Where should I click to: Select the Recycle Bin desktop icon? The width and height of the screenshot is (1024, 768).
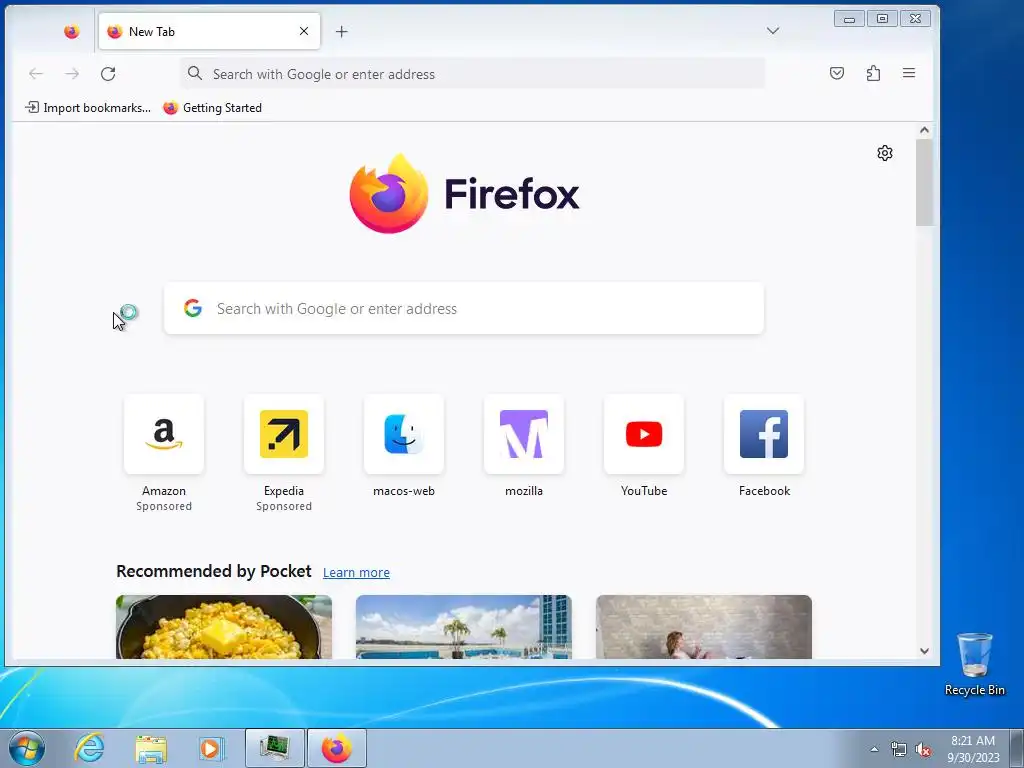(974, 664)
